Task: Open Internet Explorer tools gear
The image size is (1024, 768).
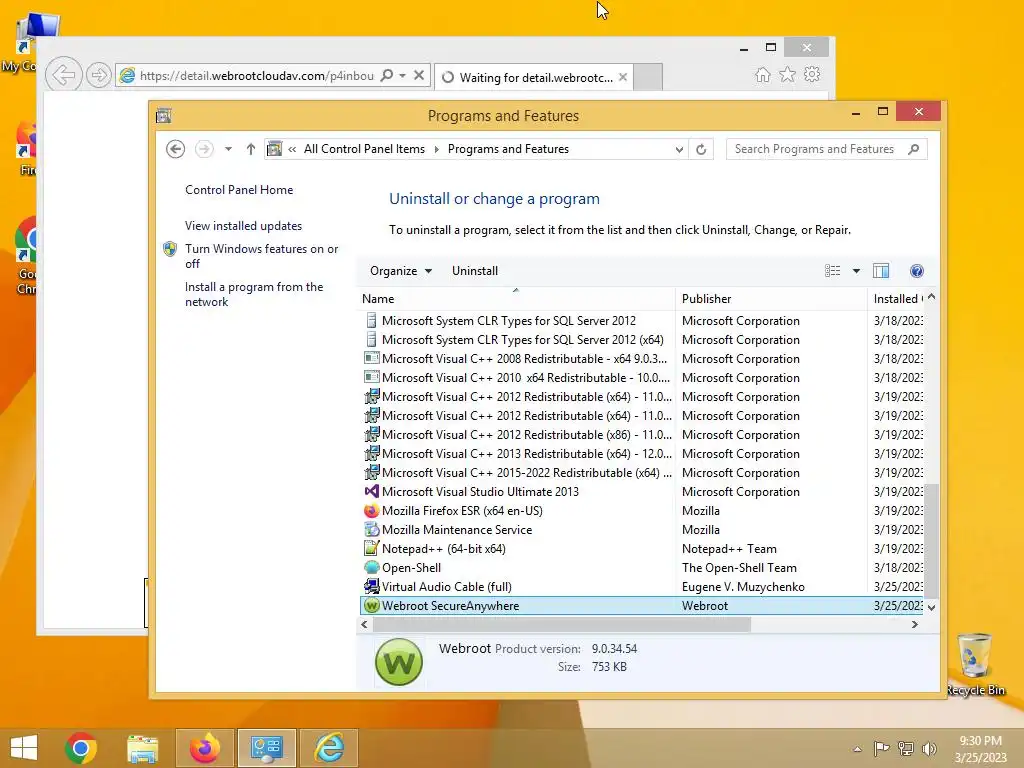Action: pos(812,74)
